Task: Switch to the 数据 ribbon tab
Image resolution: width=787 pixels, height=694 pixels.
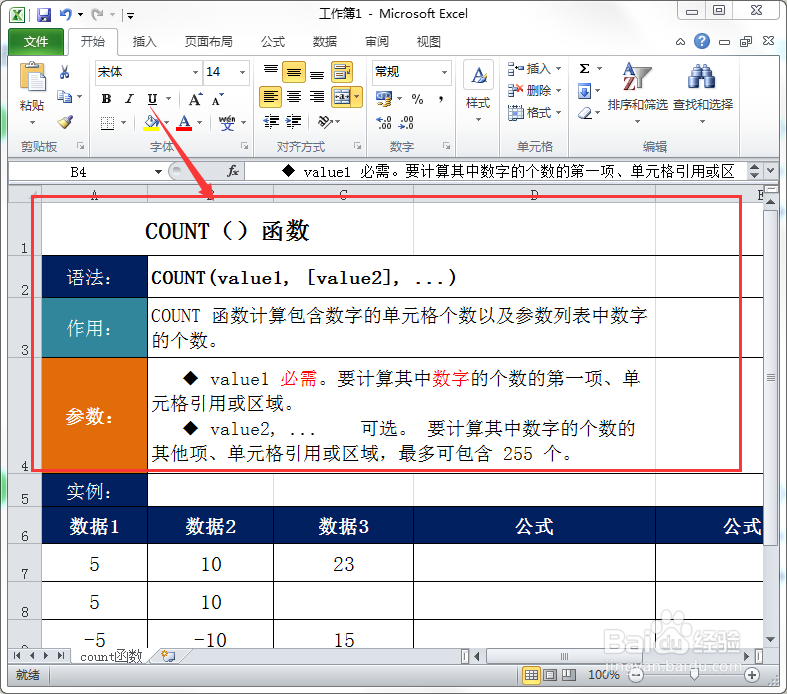Action: coord(324,42)
